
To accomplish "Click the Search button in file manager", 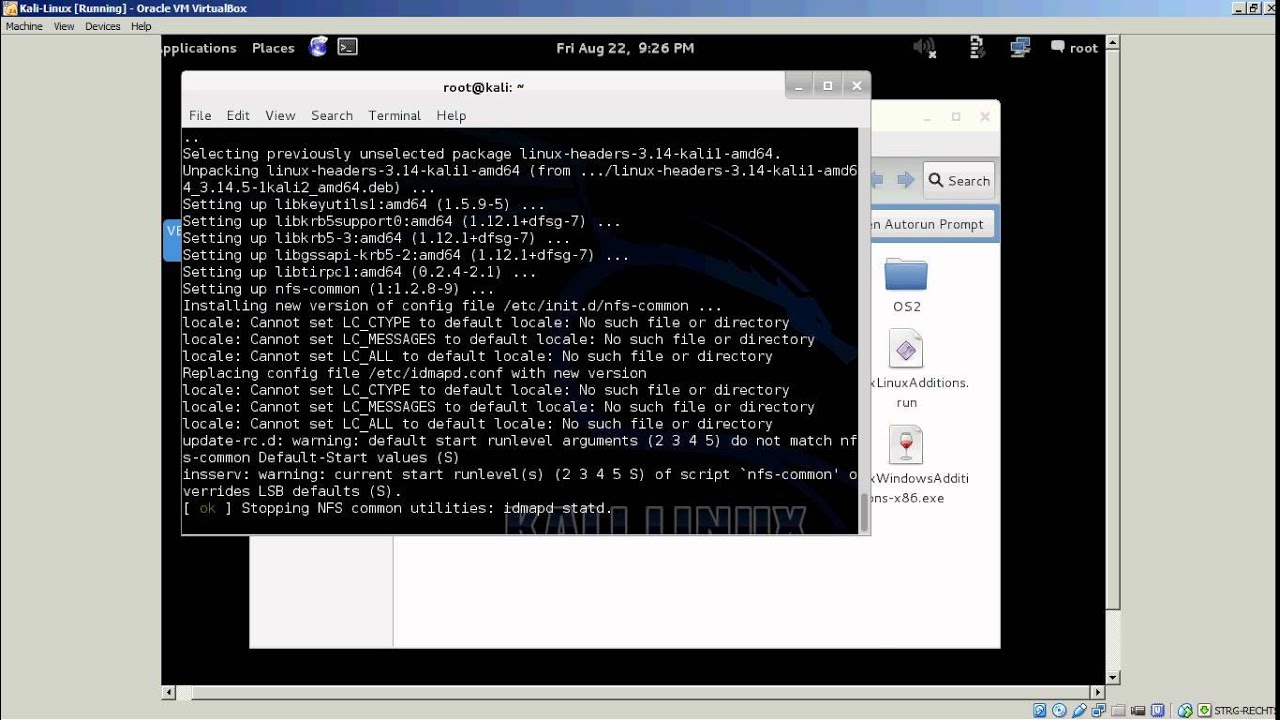I will [959, 180].
